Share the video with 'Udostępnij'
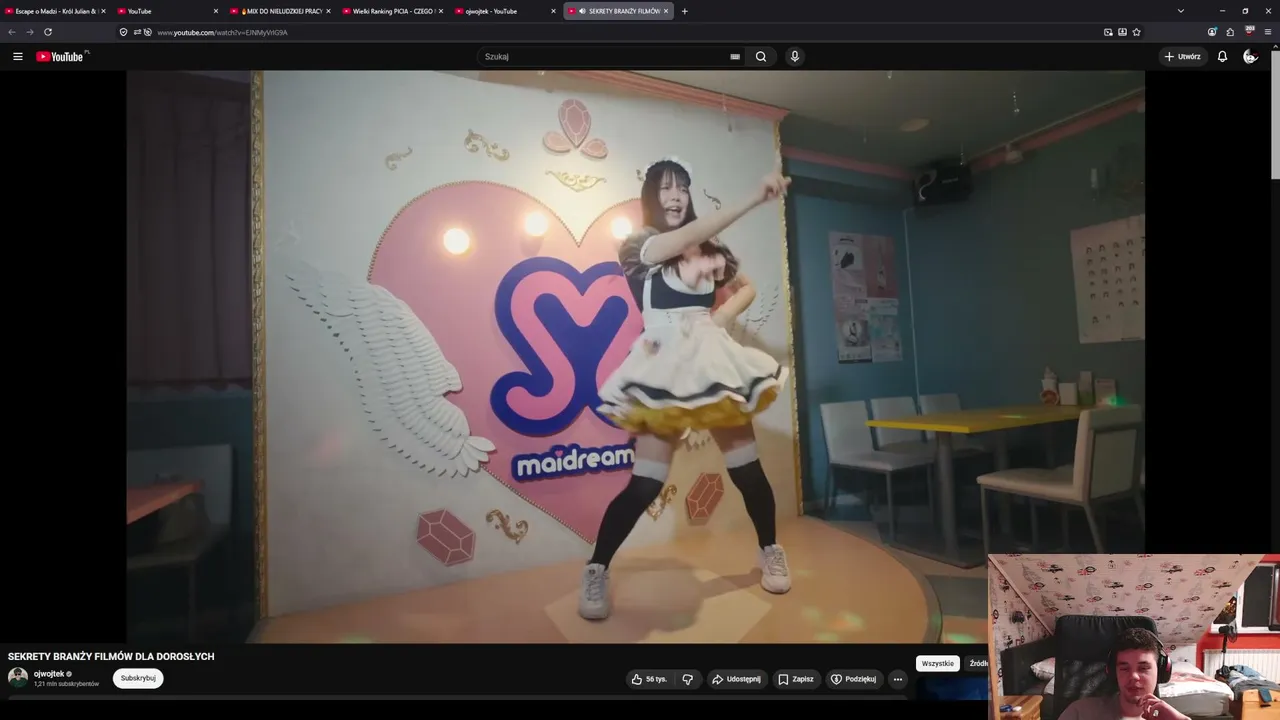 pos(737,679)
